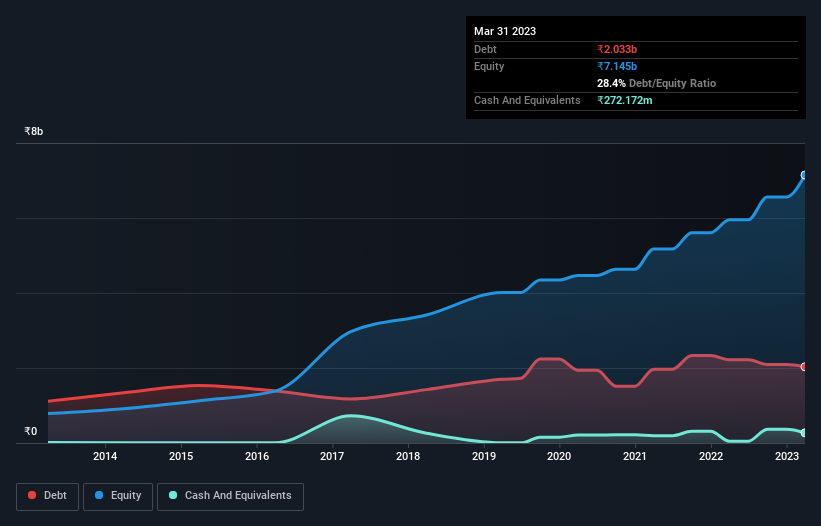
Task: Click the ₹2.033b debt value
Action: tap(617, 49)
